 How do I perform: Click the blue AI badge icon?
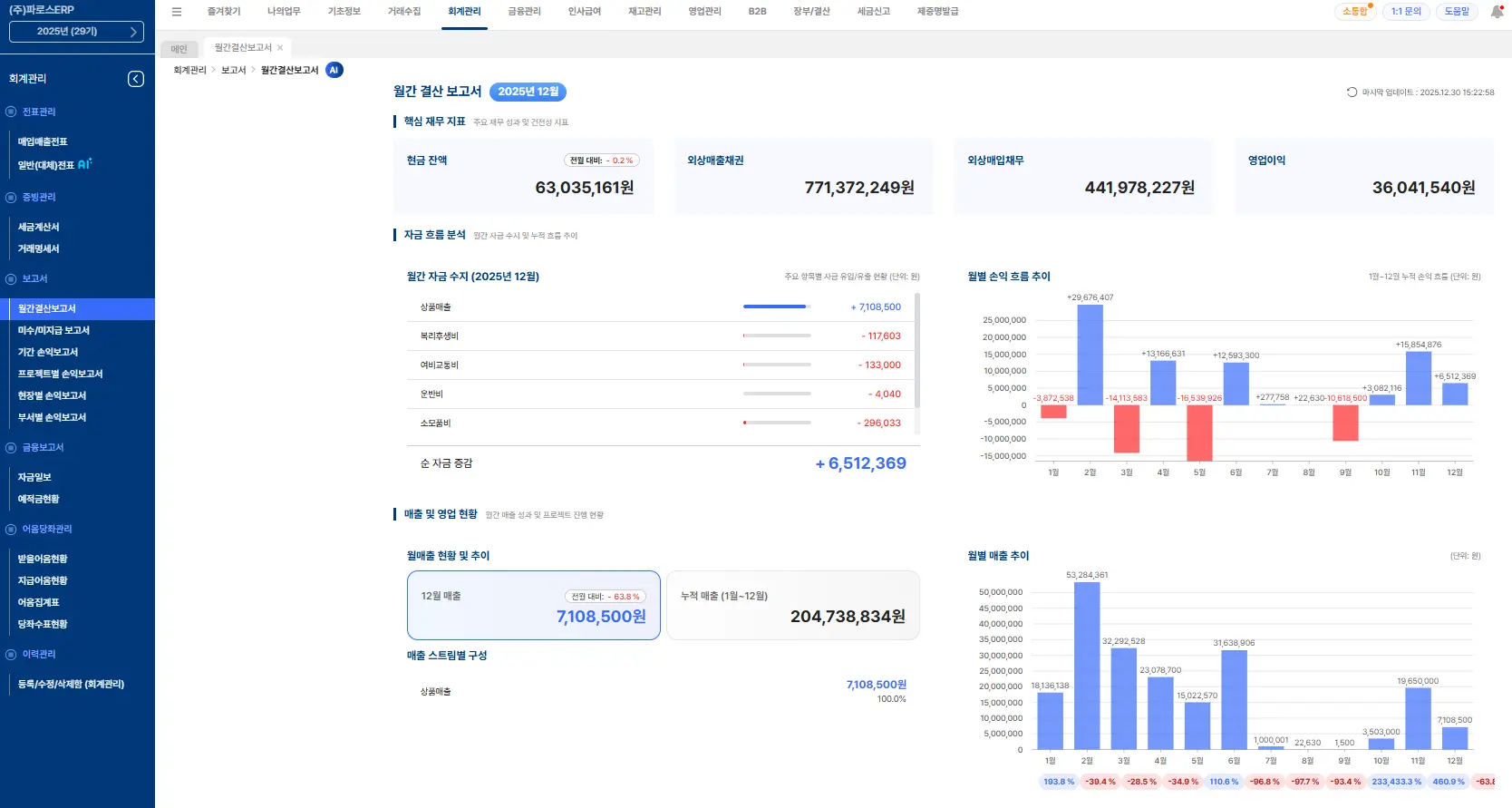[334, 70]
